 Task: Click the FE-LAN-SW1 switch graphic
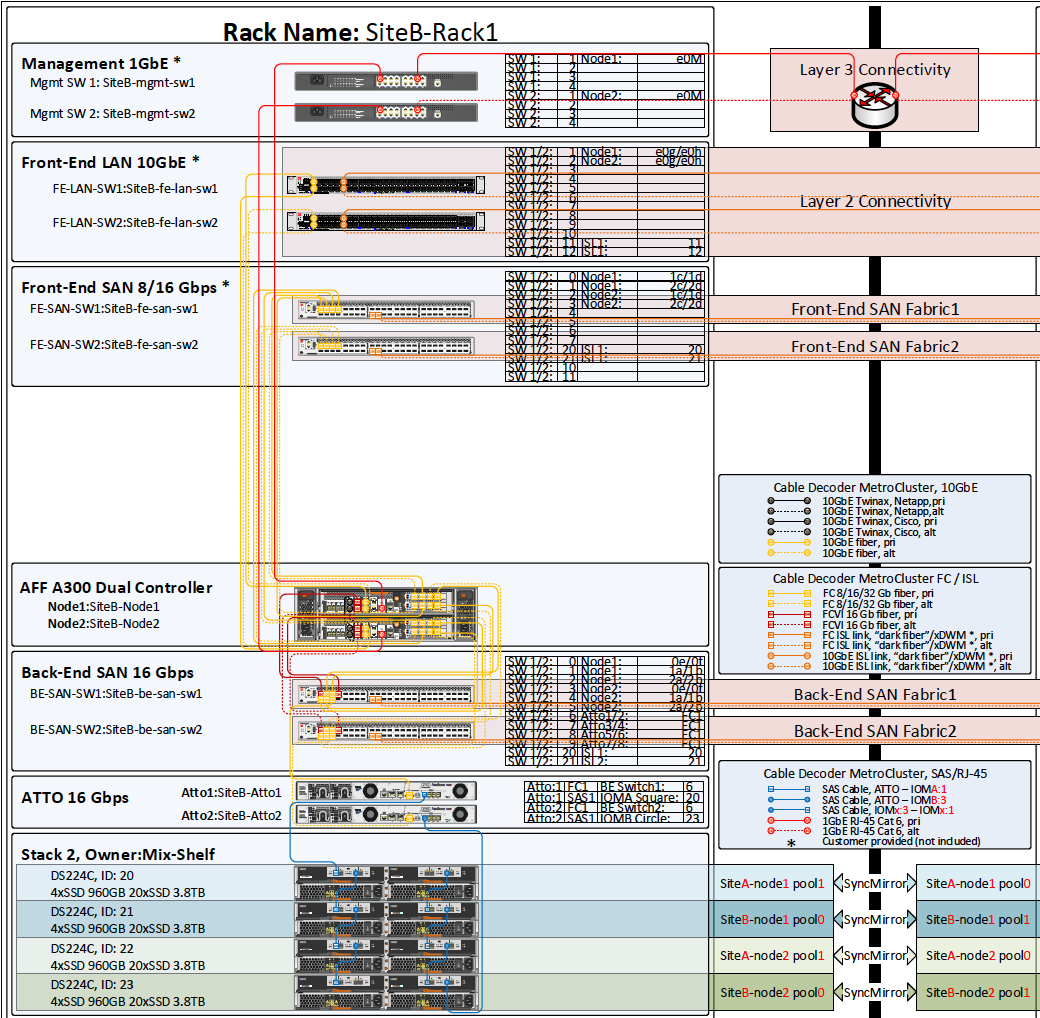[x=386, y=185]
